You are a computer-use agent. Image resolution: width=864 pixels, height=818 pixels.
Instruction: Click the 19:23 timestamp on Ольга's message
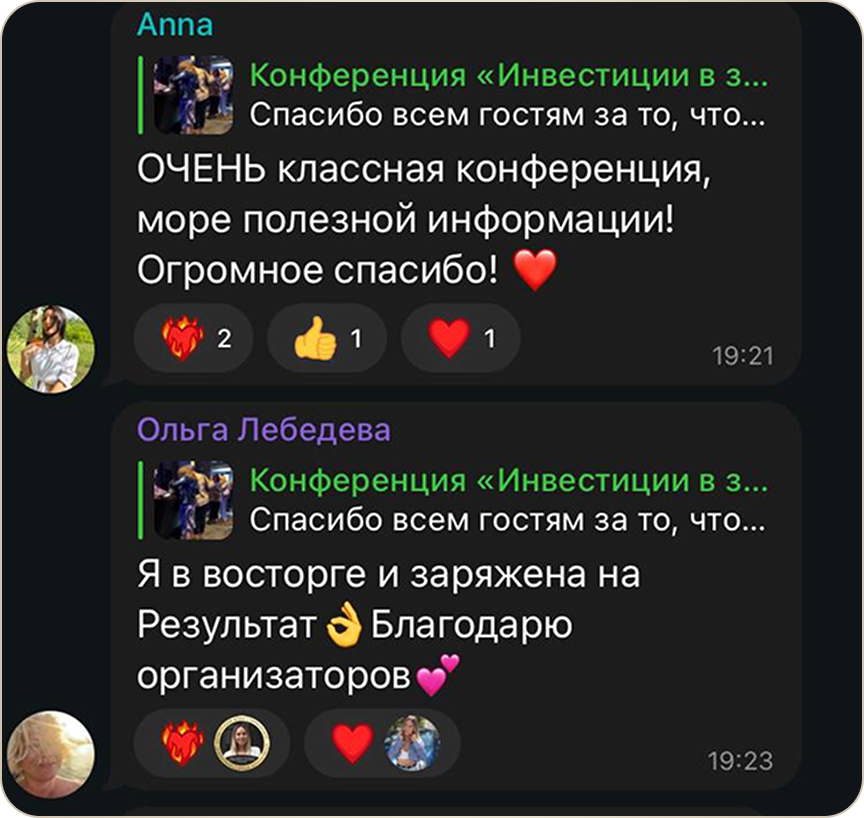click(x=741, y=761)
